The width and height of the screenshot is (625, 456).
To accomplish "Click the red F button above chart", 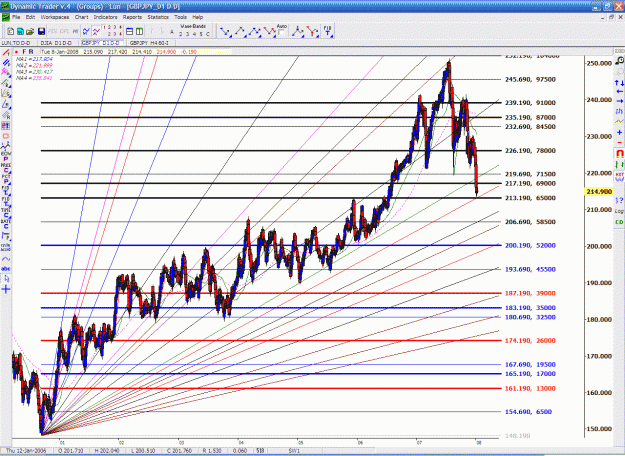I will pyautogui.click(x=24, y=52).
